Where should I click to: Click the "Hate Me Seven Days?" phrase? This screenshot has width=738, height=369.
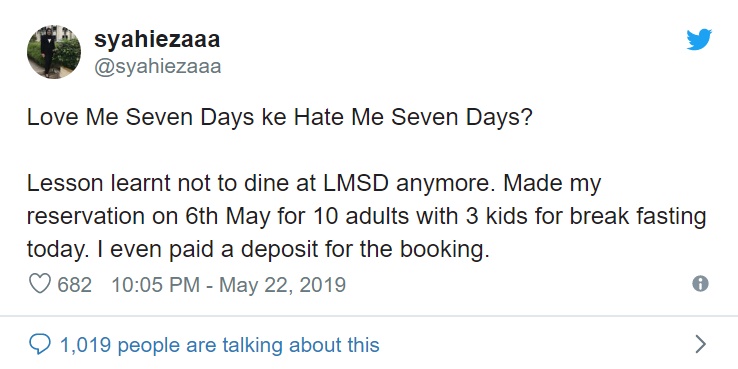pos(413,118)
